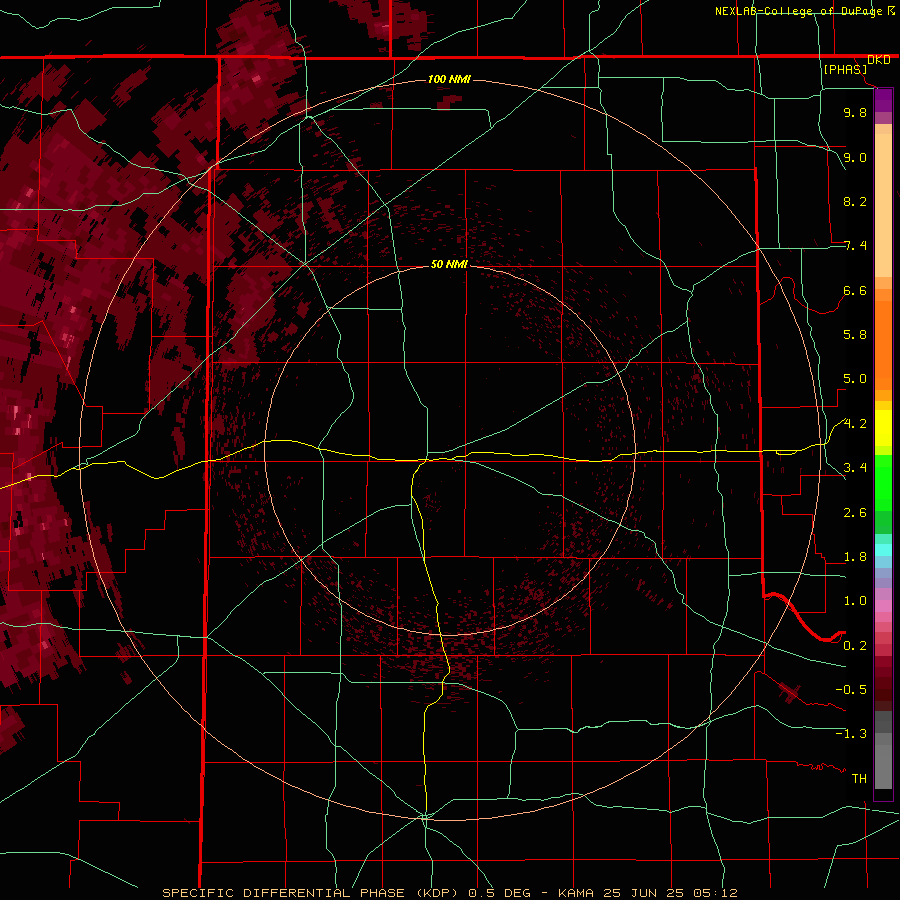Pick the yellow segment of the color bar
Viewport: 900px width, 900px height.
(883, 428)
